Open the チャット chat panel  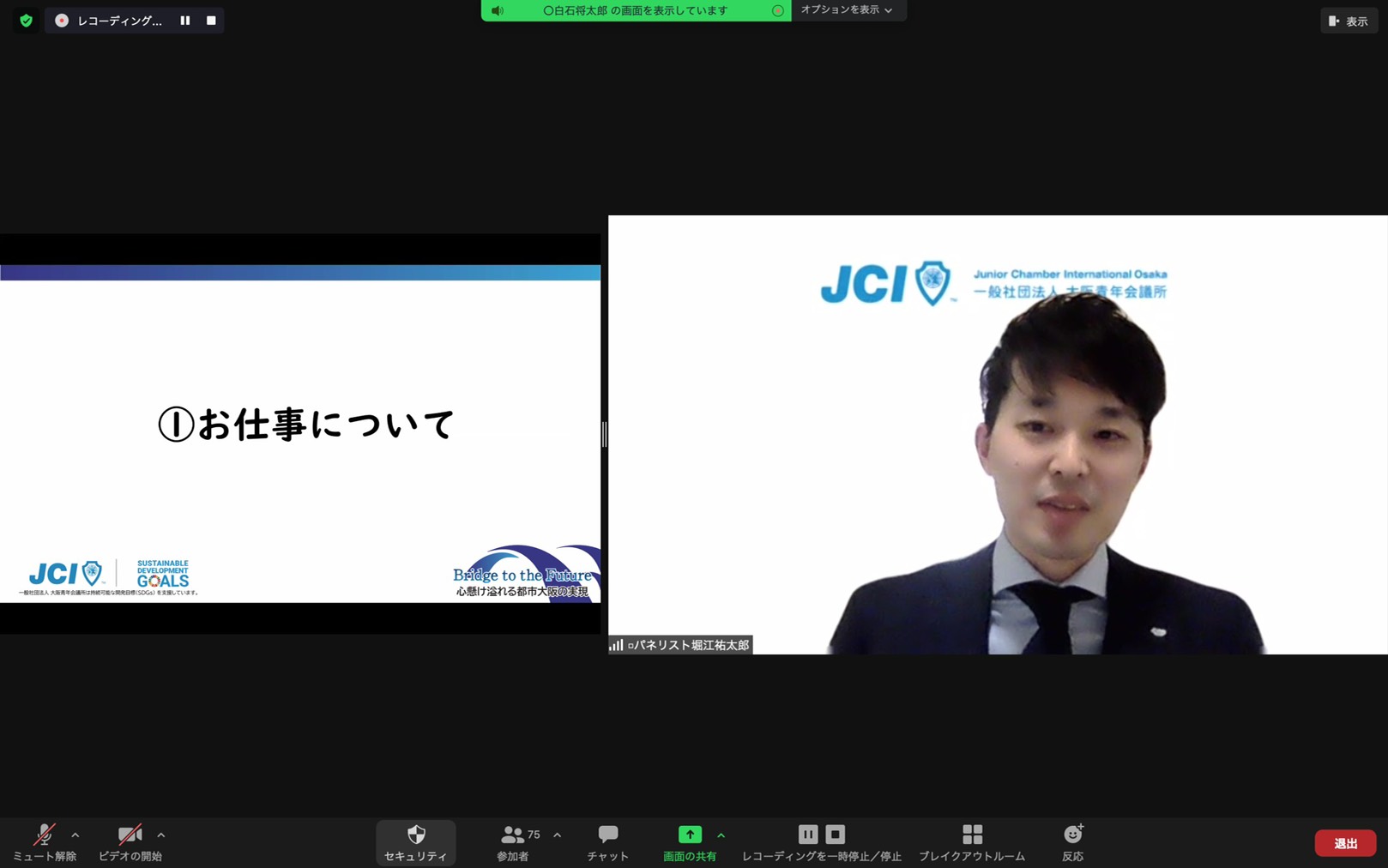click(607, 841)
